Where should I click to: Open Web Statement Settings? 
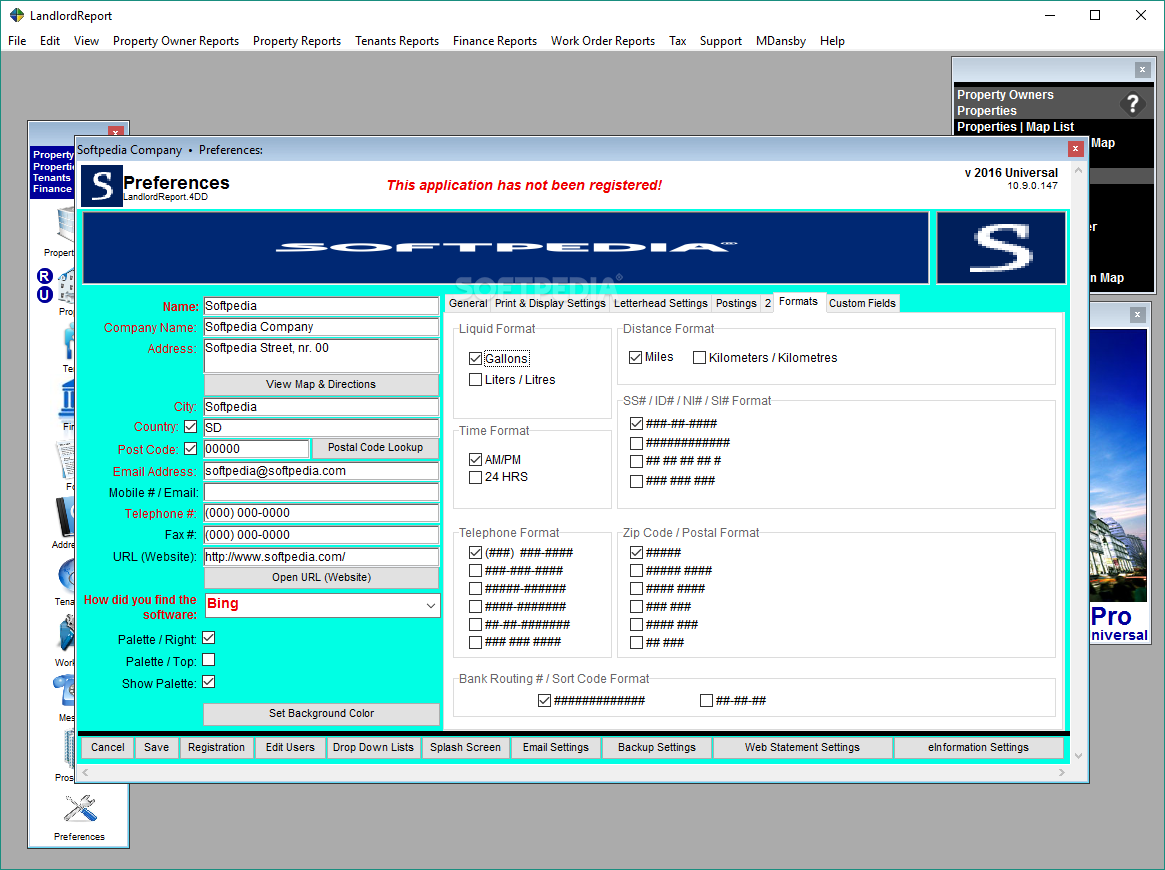click(x=802, y=747)
